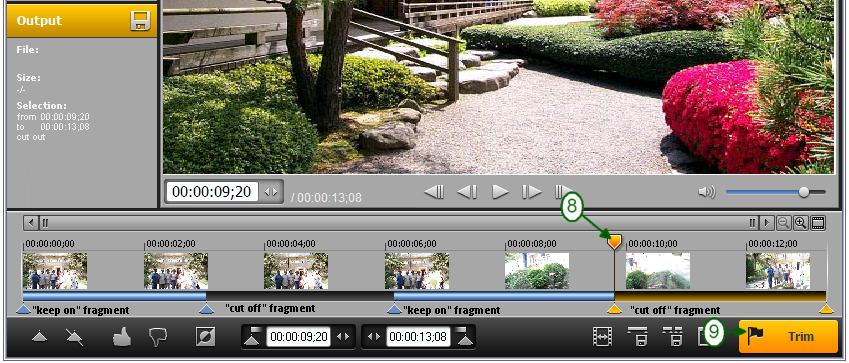This screenshot has width=849, height=363.
Task: Click the left handle of the timeline scrollbar
Action: (x=45, y=223)
